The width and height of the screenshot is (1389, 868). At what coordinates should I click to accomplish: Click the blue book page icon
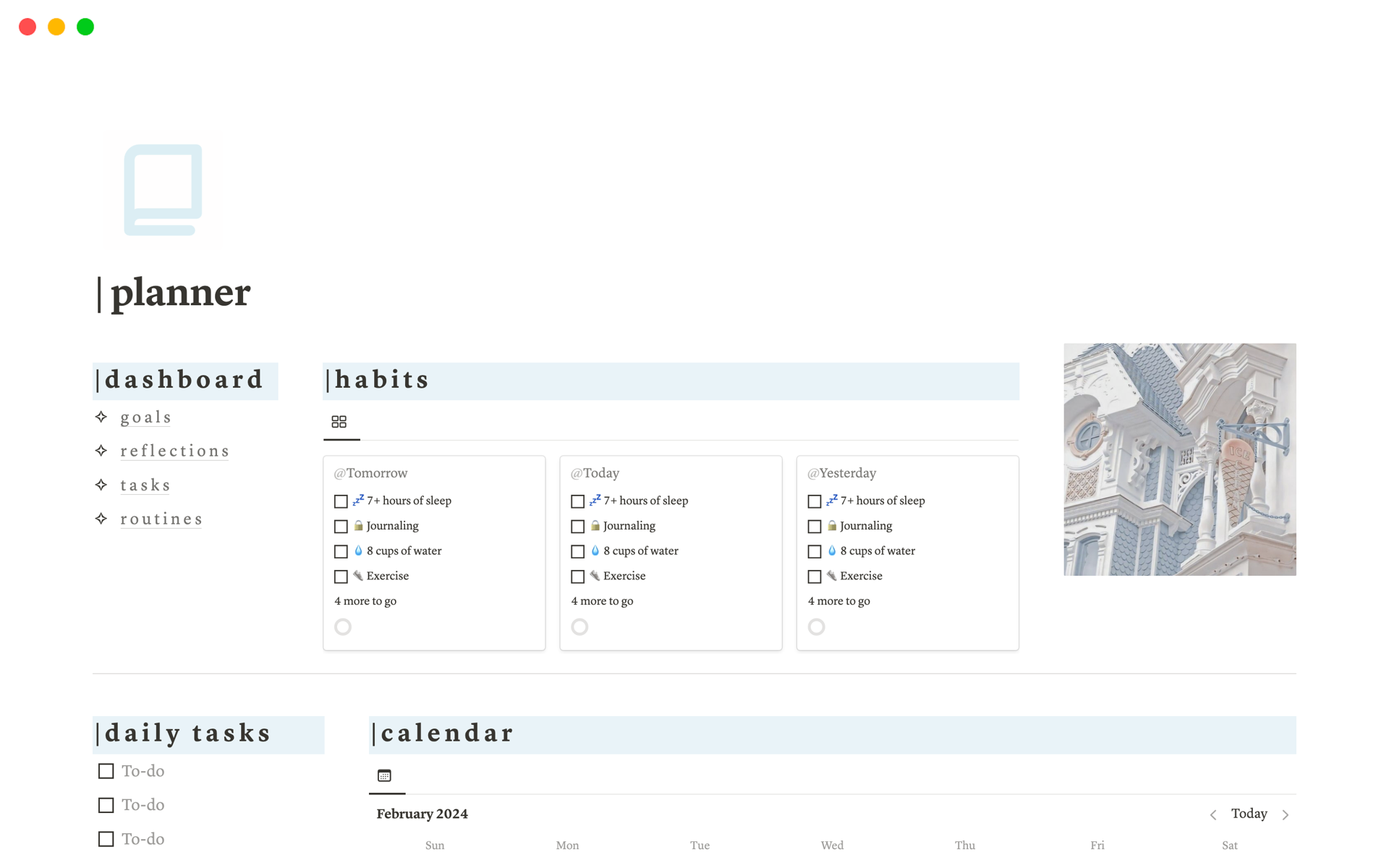pos(163,190)
